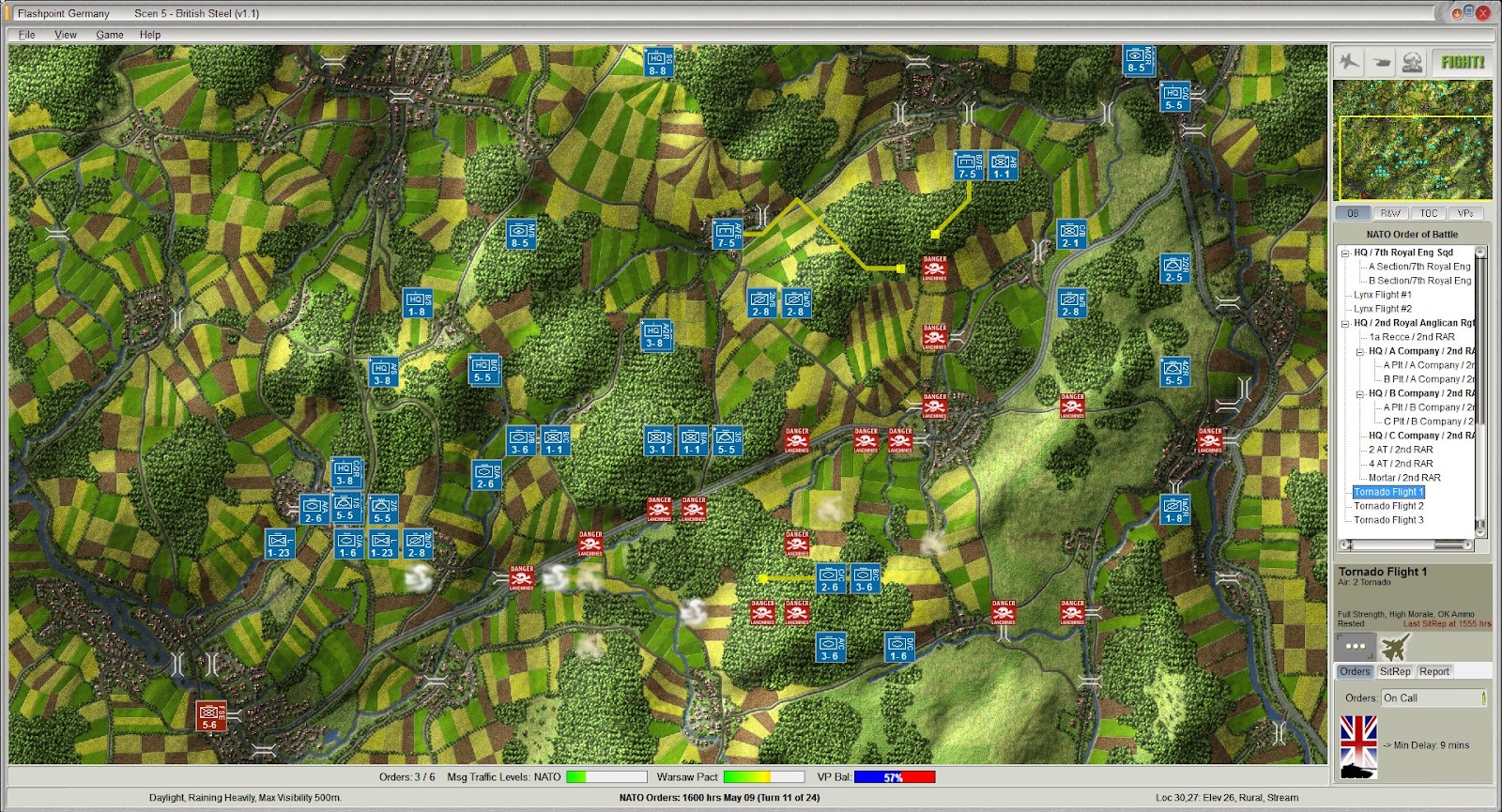1502x812 pixels.
Task: Select the 2-6 counter left of the 3-6 pair
Action: pos(830,579)
